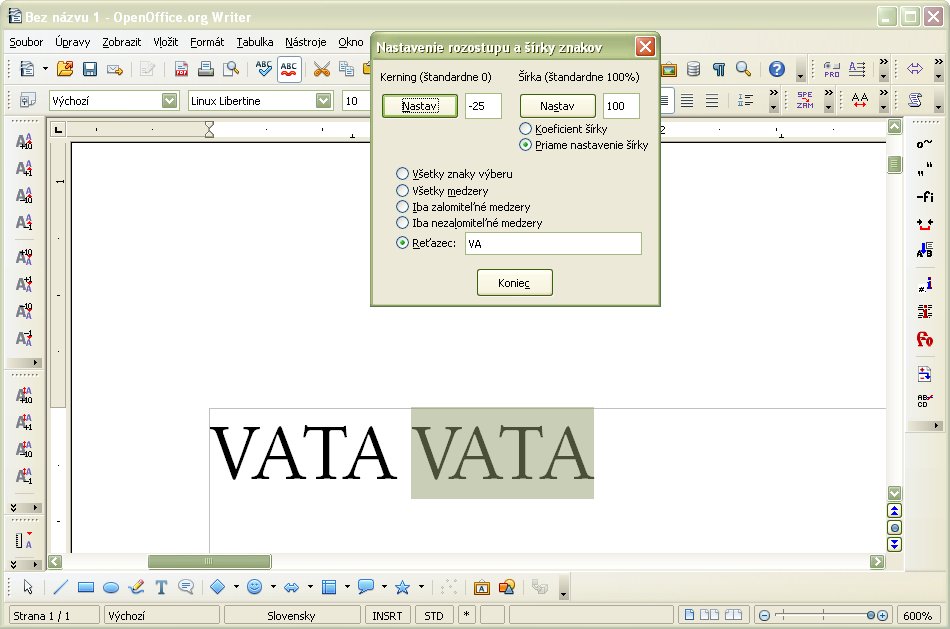Cut selection with the scissors icon
The image size is (950, 629).
click(x=322, y=69)
